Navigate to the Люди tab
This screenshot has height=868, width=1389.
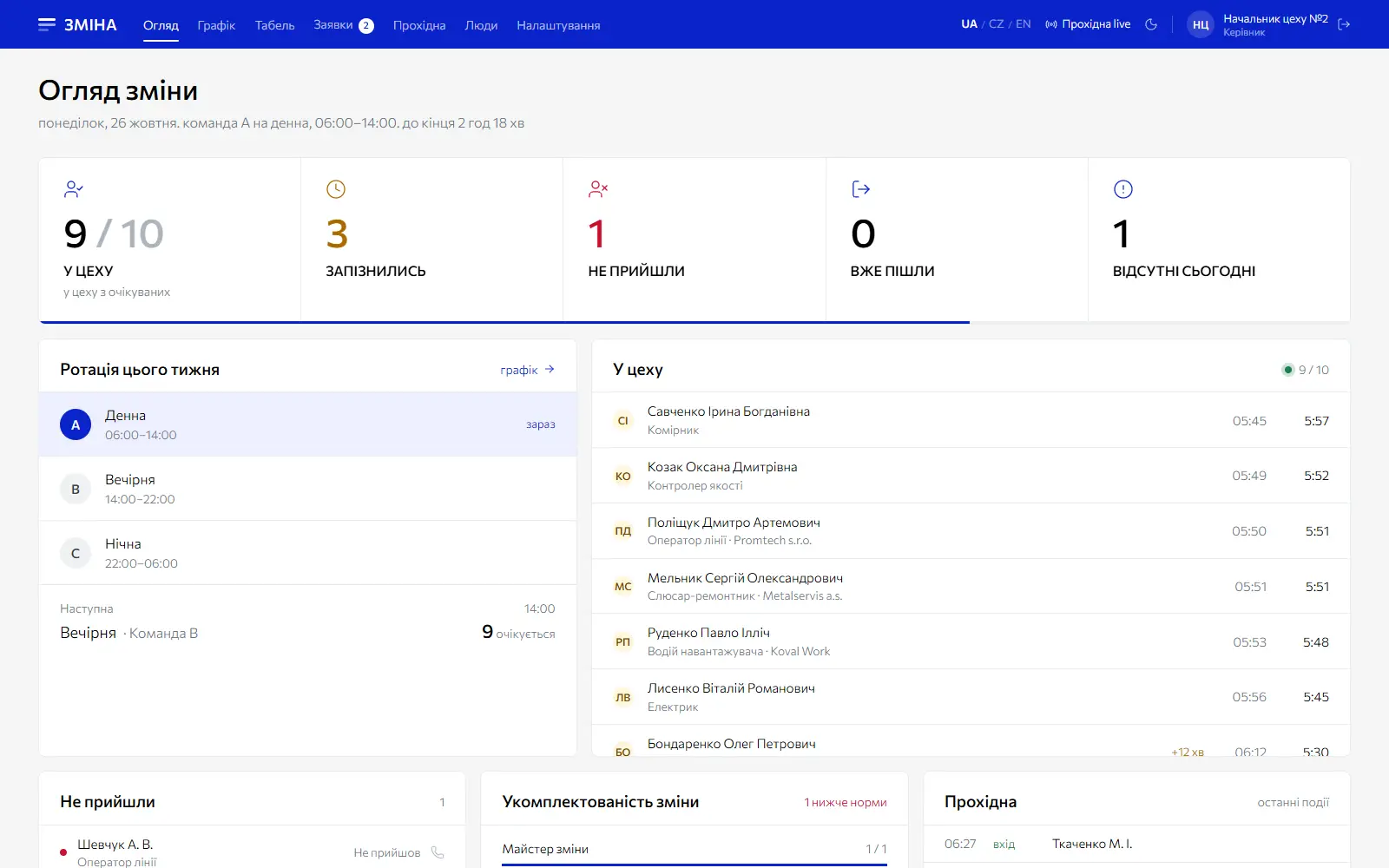coord(481,25)
